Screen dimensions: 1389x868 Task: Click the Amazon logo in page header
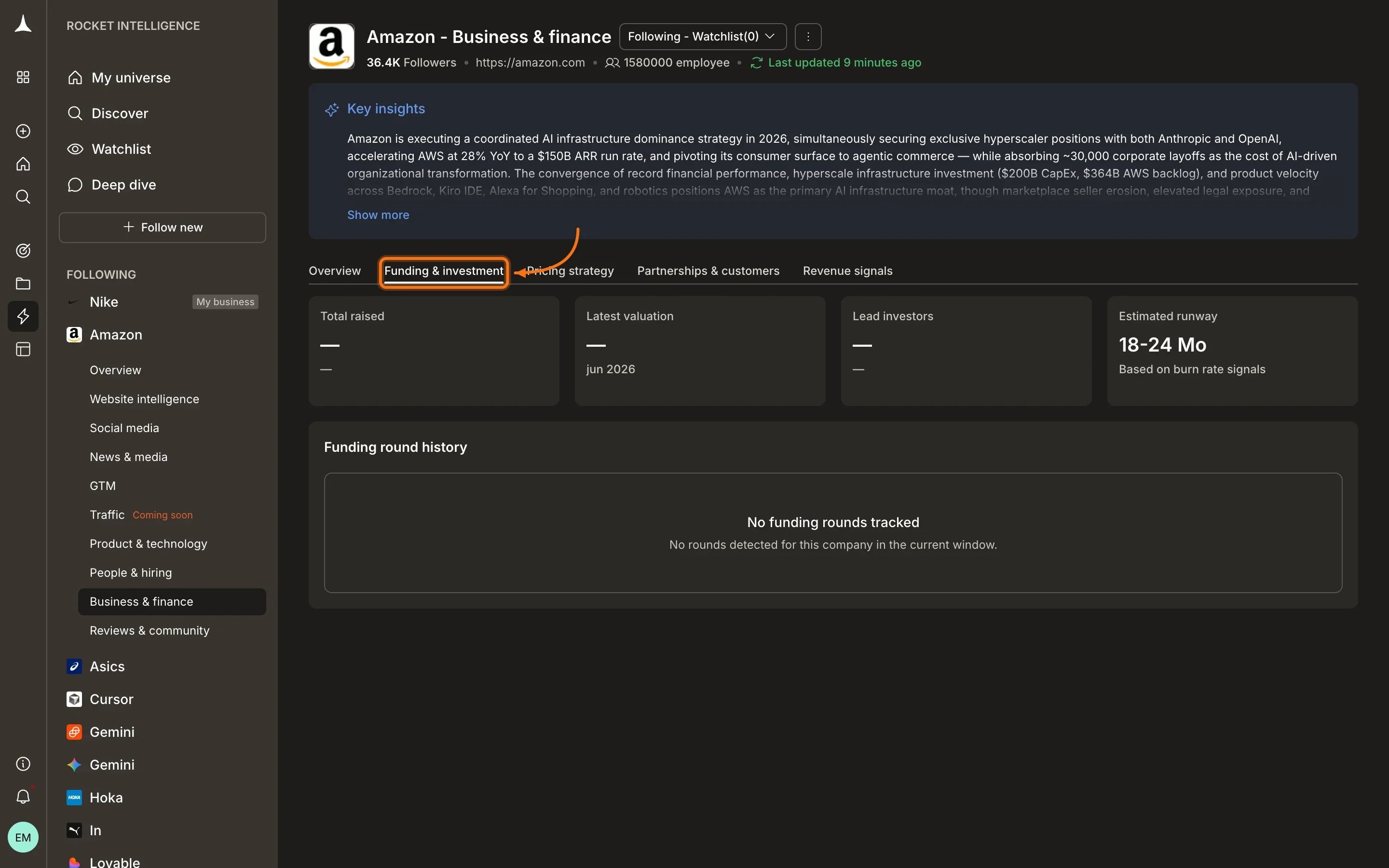tap(331, 46)
